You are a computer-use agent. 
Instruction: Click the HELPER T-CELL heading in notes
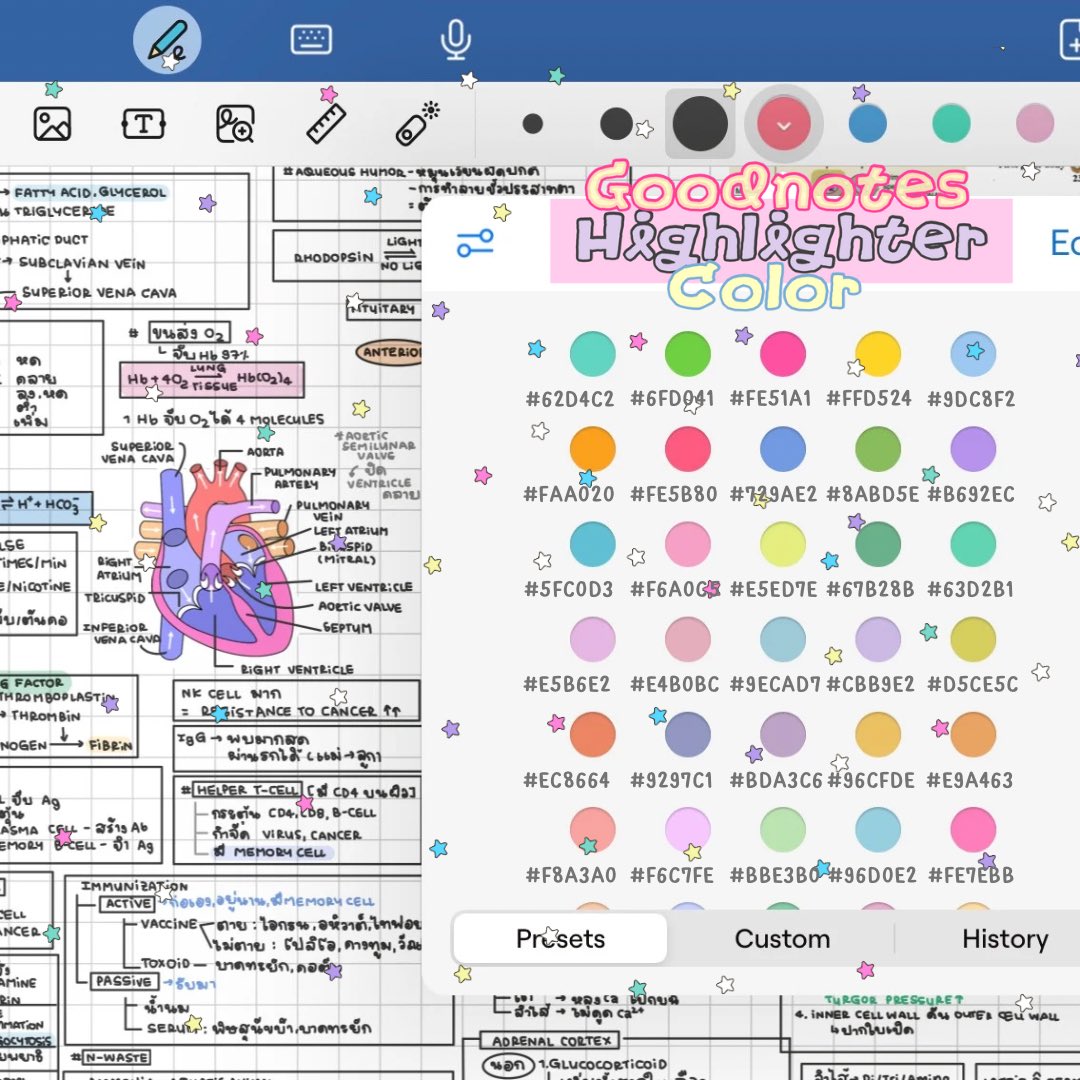pos(247,790)
